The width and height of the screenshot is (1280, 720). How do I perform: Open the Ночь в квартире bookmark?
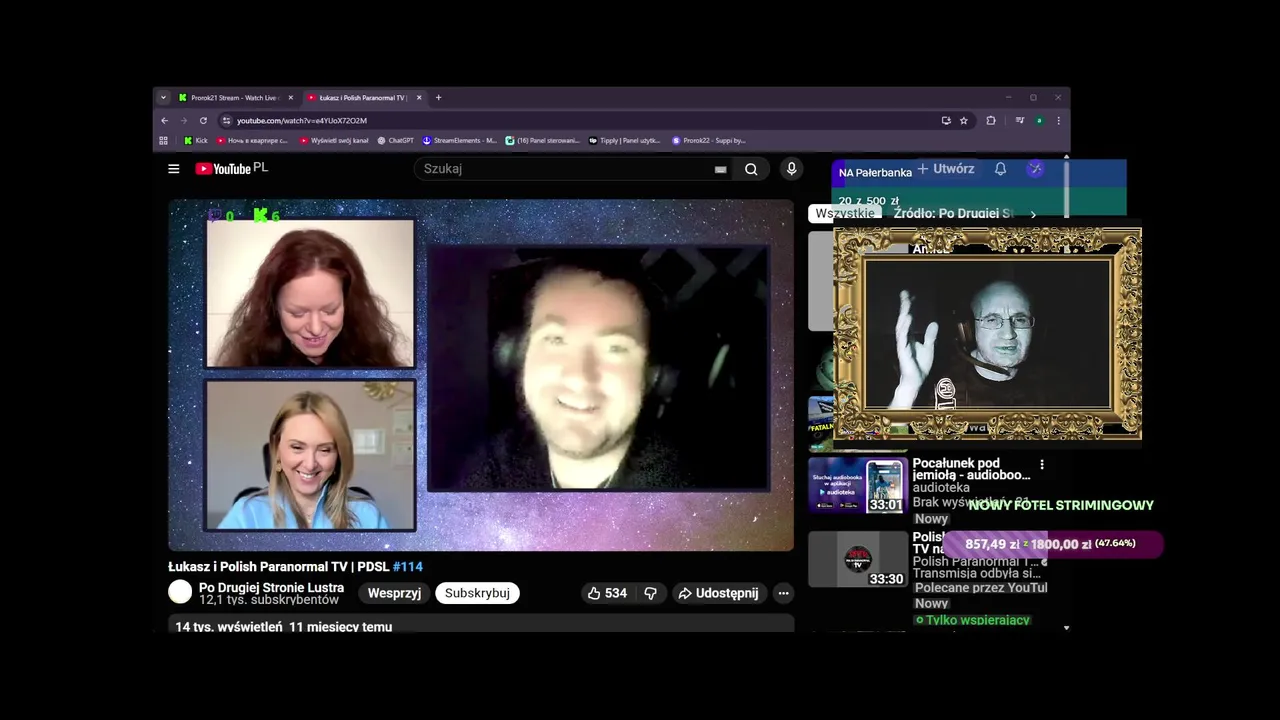[252, 141]
